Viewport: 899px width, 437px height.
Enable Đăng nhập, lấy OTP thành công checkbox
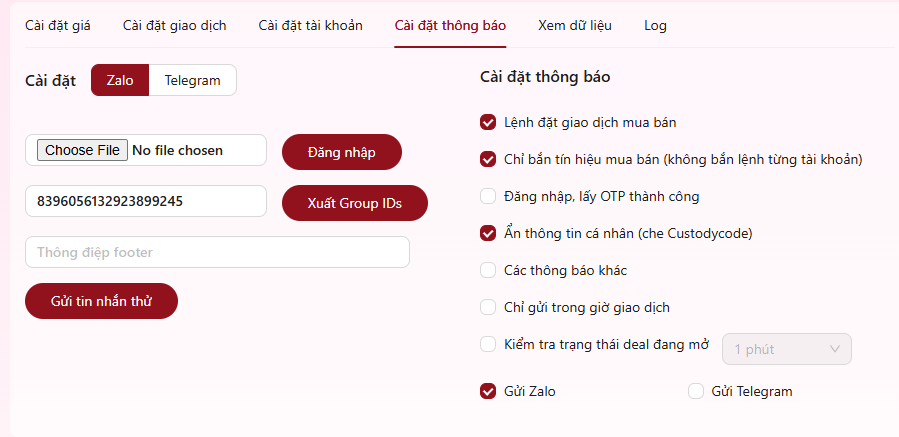pos(488,197)
